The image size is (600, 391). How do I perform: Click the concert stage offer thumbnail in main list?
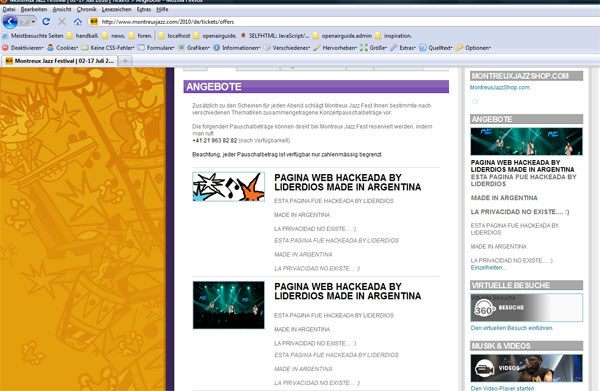228,305
